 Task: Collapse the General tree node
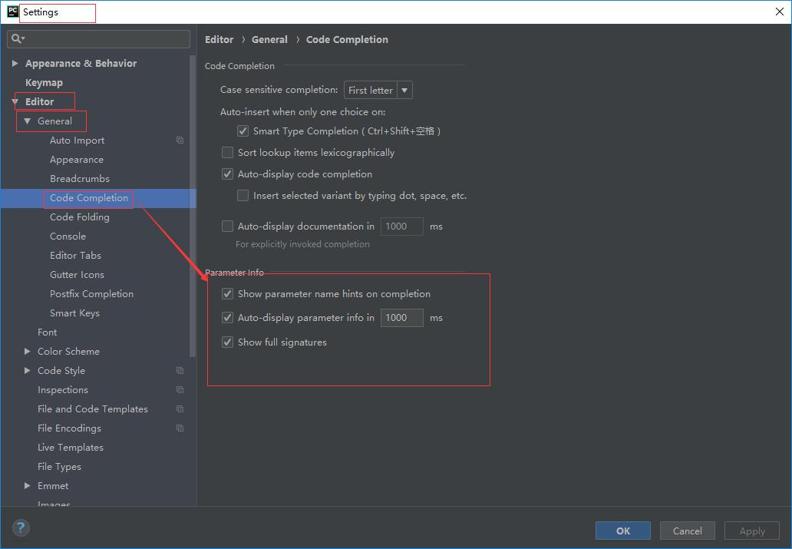[27, 121]
